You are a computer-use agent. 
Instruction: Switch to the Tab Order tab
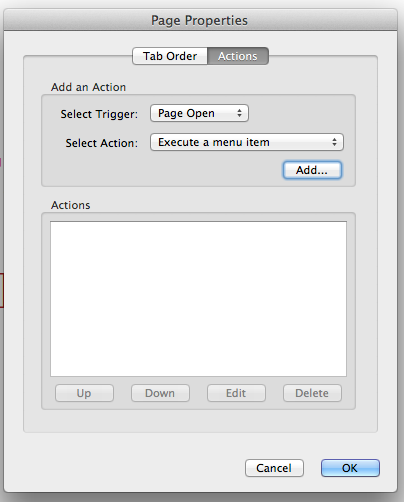[170, 56]
